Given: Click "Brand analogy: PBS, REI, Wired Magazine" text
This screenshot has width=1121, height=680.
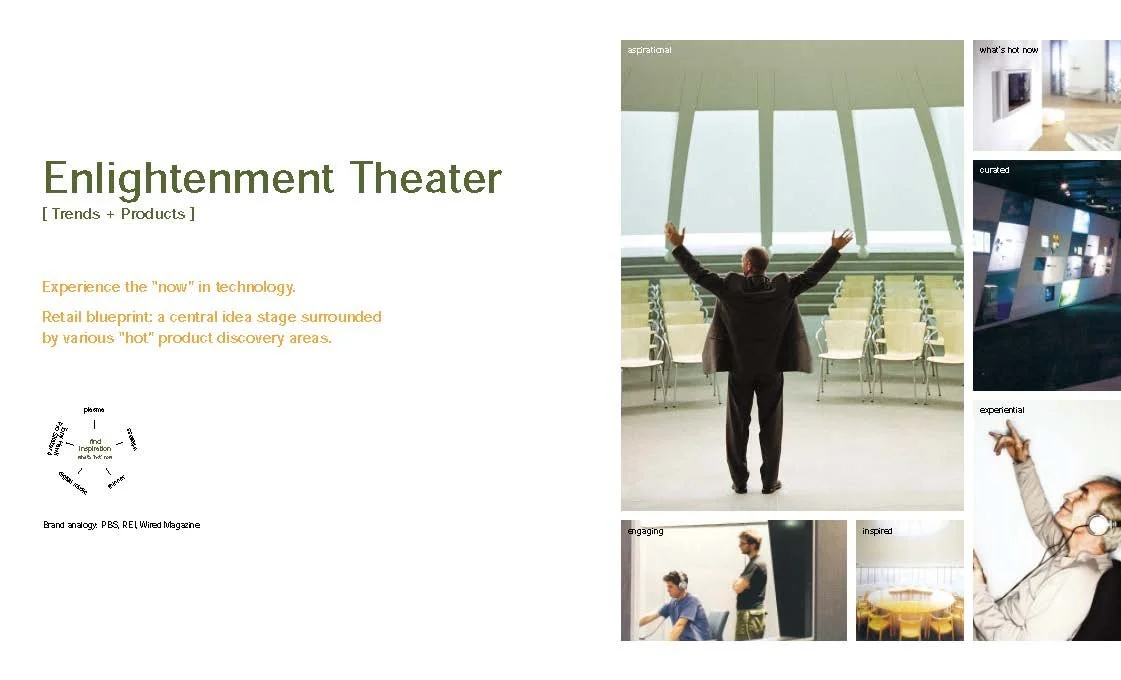Looking at the screenshot, I should pyautogui.click(x=122, y=525).
